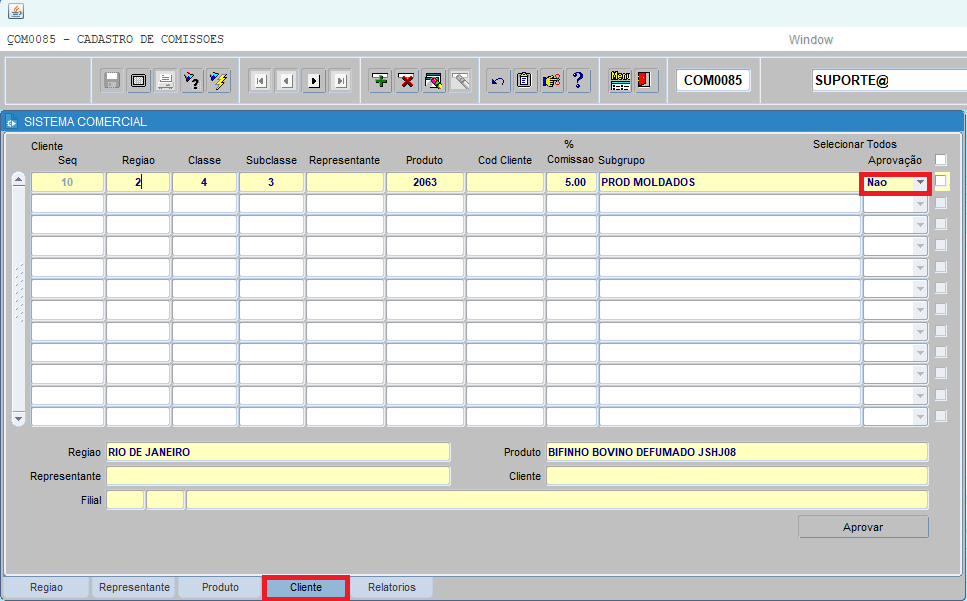Tick the checkbox for the PROD MOLDADOS row
Screen dimensions: 967x601
coord(940,181)
